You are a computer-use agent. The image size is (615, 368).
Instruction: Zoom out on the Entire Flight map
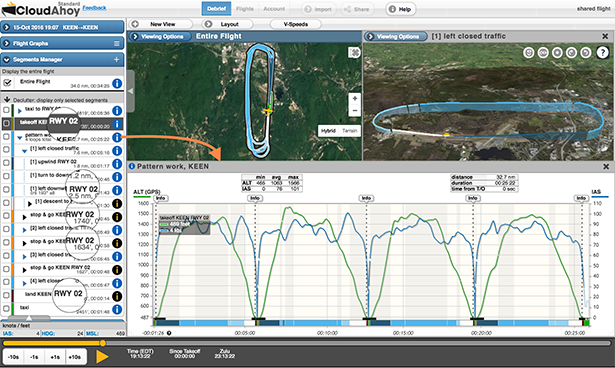click(355, 111)
